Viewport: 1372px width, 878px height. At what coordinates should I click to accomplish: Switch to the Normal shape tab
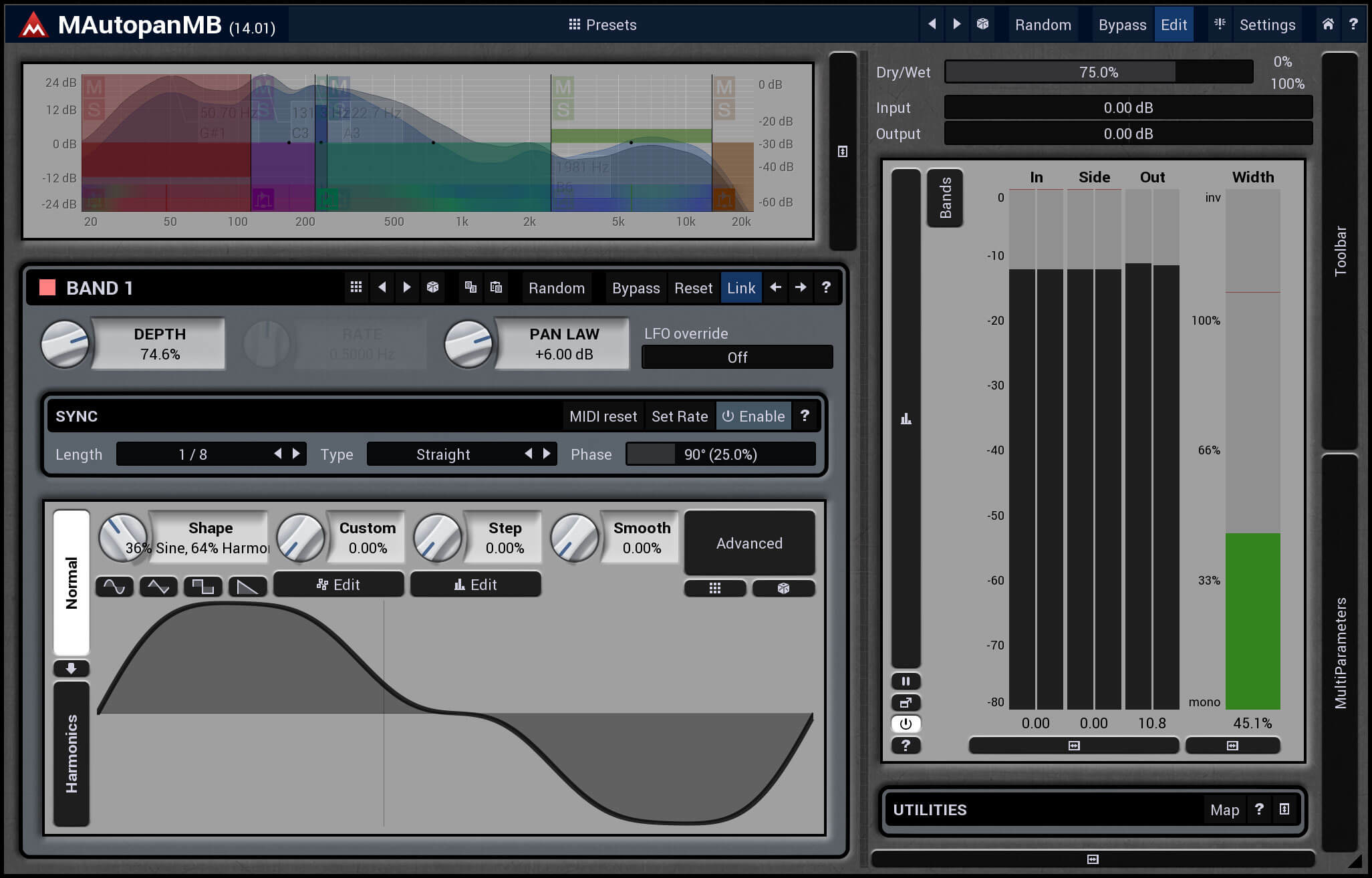(x=72, y=583)
